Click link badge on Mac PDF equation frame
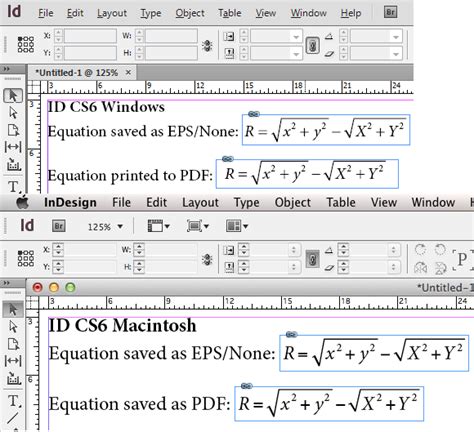Viewport: 474px width, 432px height. pyautogui.click(x=246, y=386)
